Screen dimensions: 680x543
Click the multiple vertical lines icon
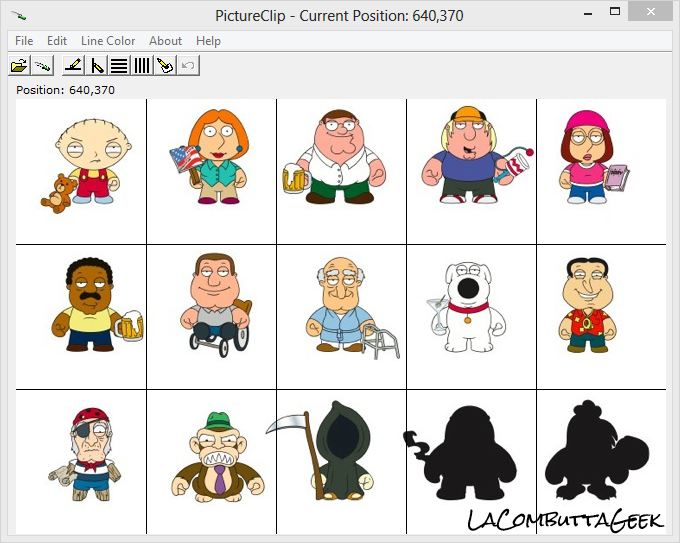pos(142,65)
